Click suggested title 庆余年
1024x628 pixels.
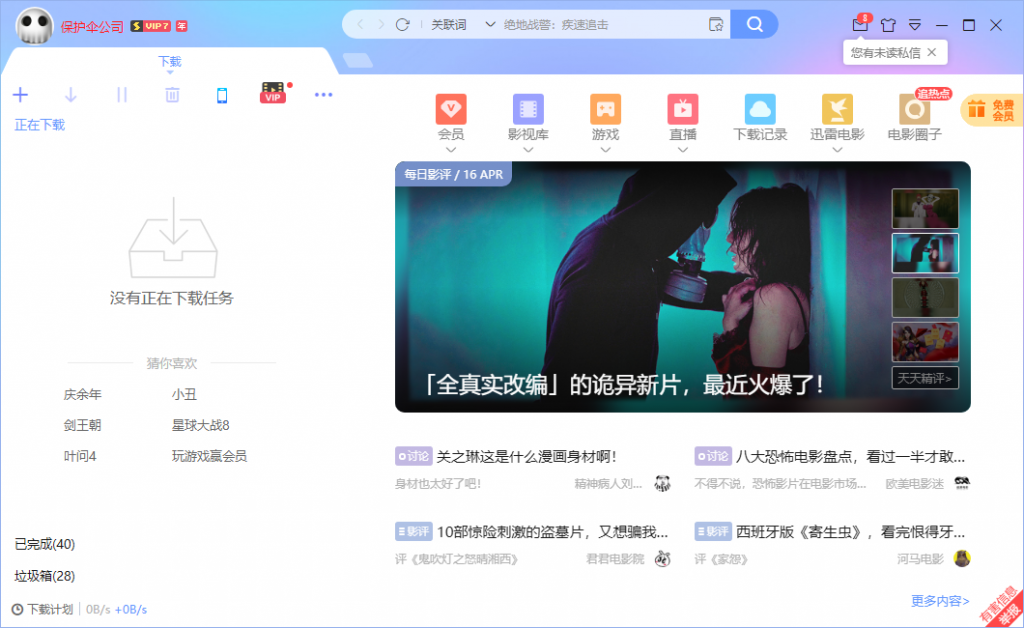(82, 394)
